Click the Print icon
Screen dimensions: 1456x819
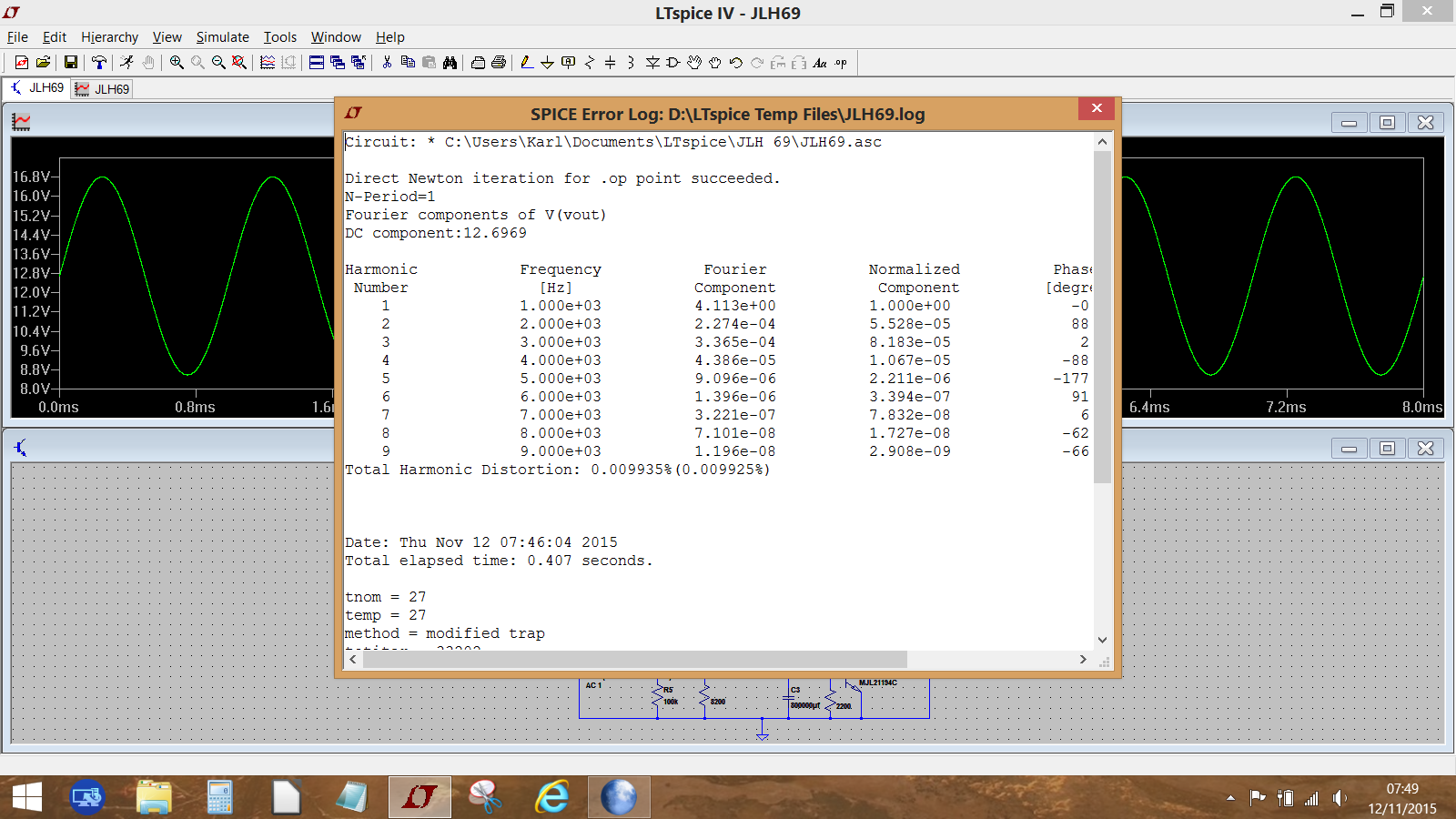coord(499,63)
